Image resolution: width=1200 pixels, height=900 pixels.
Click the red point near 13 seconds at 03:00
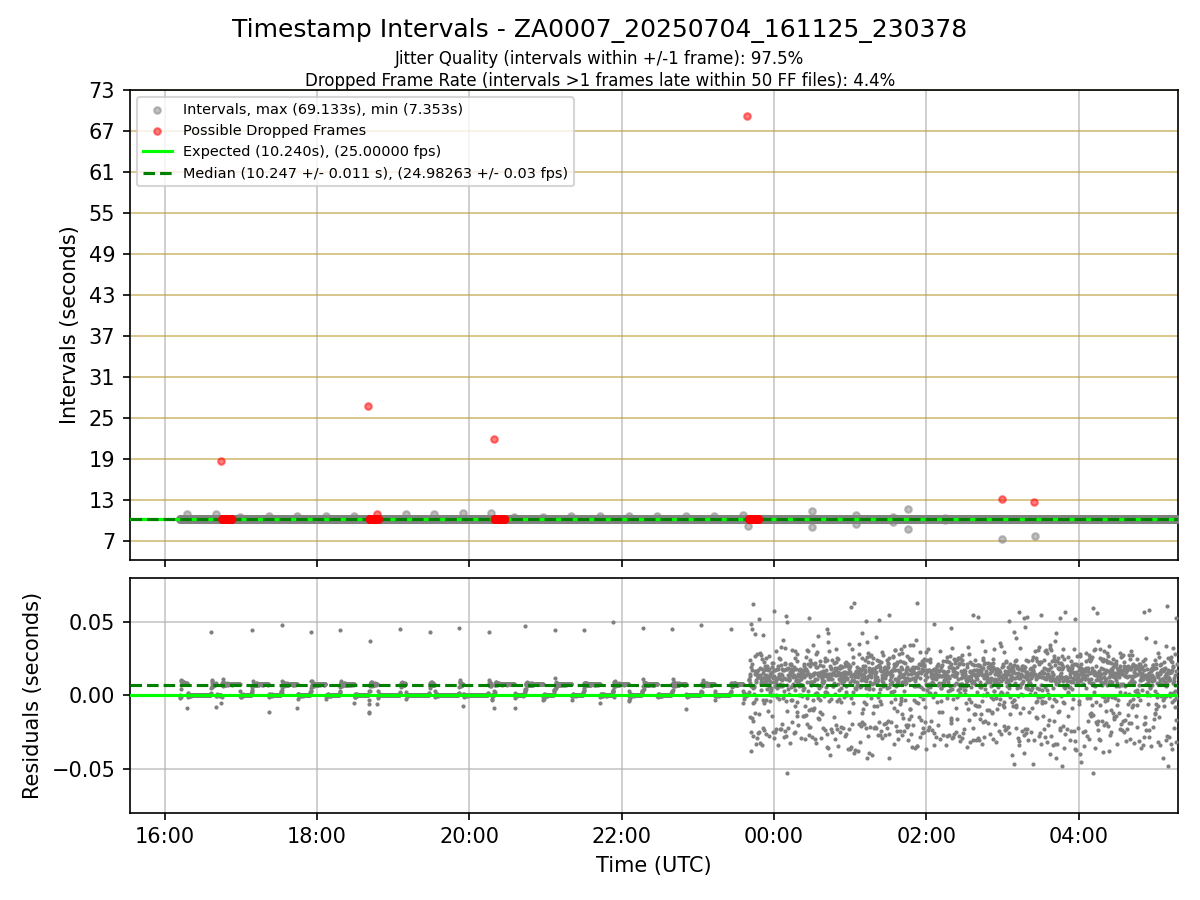point(1002,499)
